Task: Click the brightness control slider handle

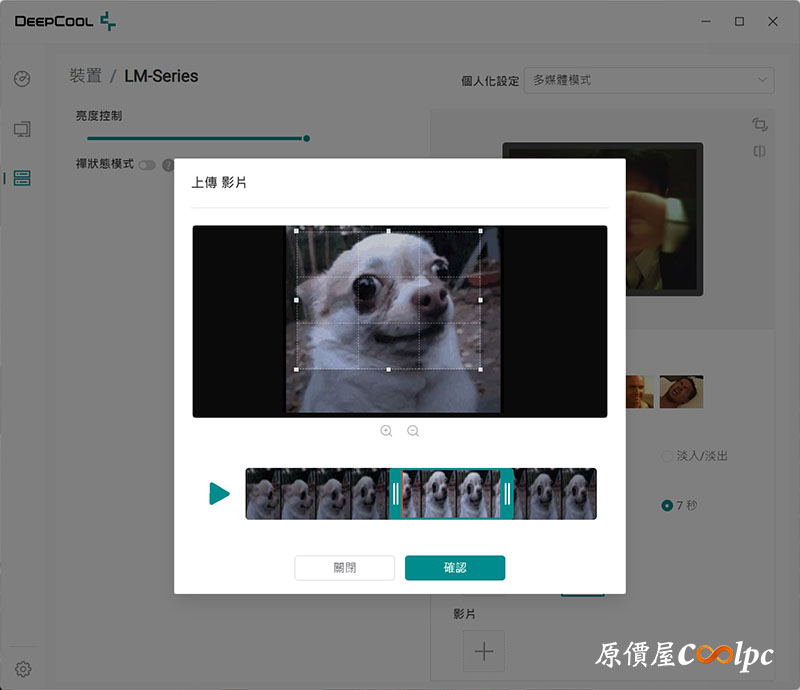Action: point(306,139)
